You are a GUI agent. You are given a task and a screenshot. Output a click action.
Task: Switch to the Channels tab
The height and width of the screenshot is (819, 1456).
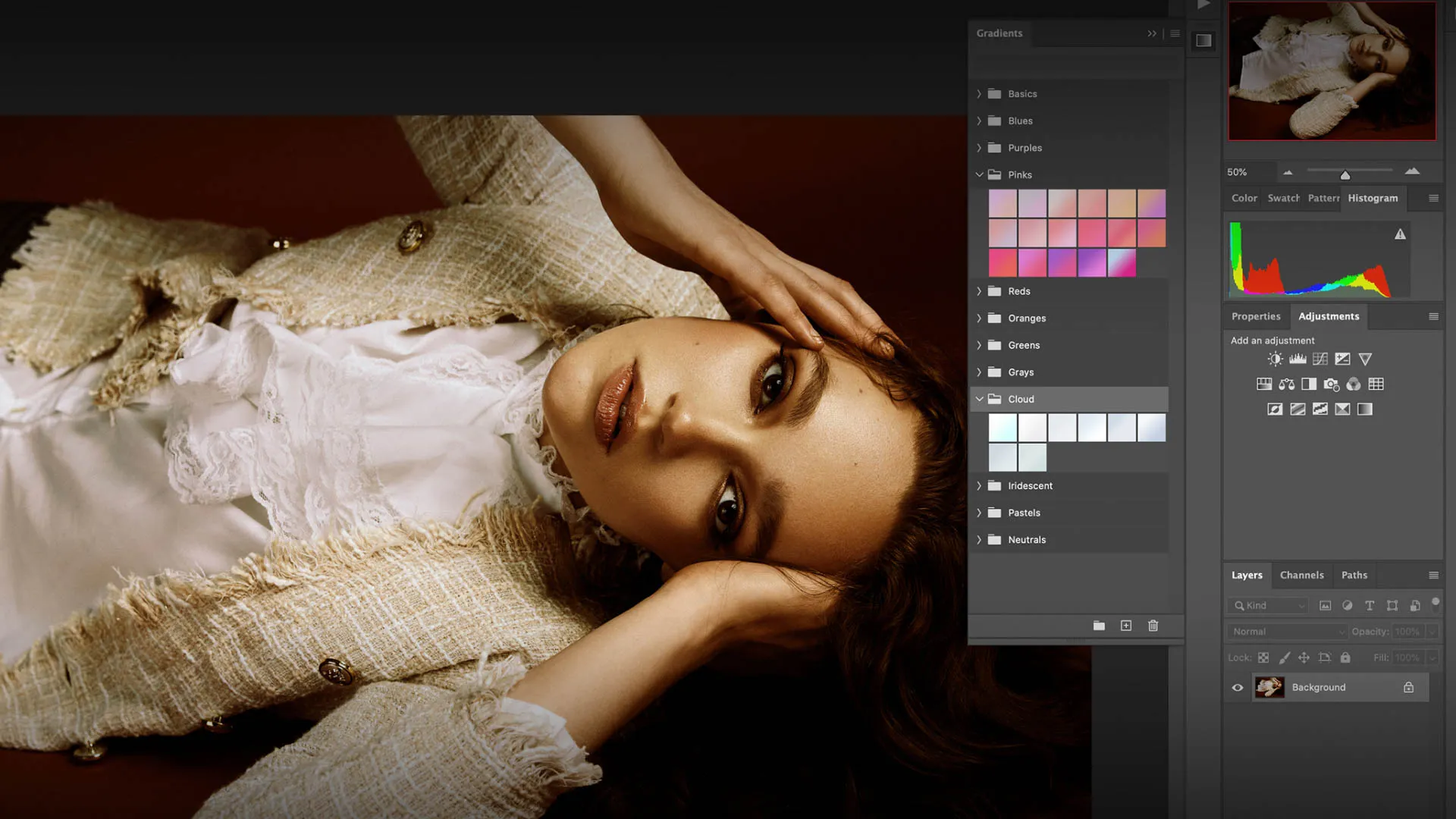point(1301,576)
